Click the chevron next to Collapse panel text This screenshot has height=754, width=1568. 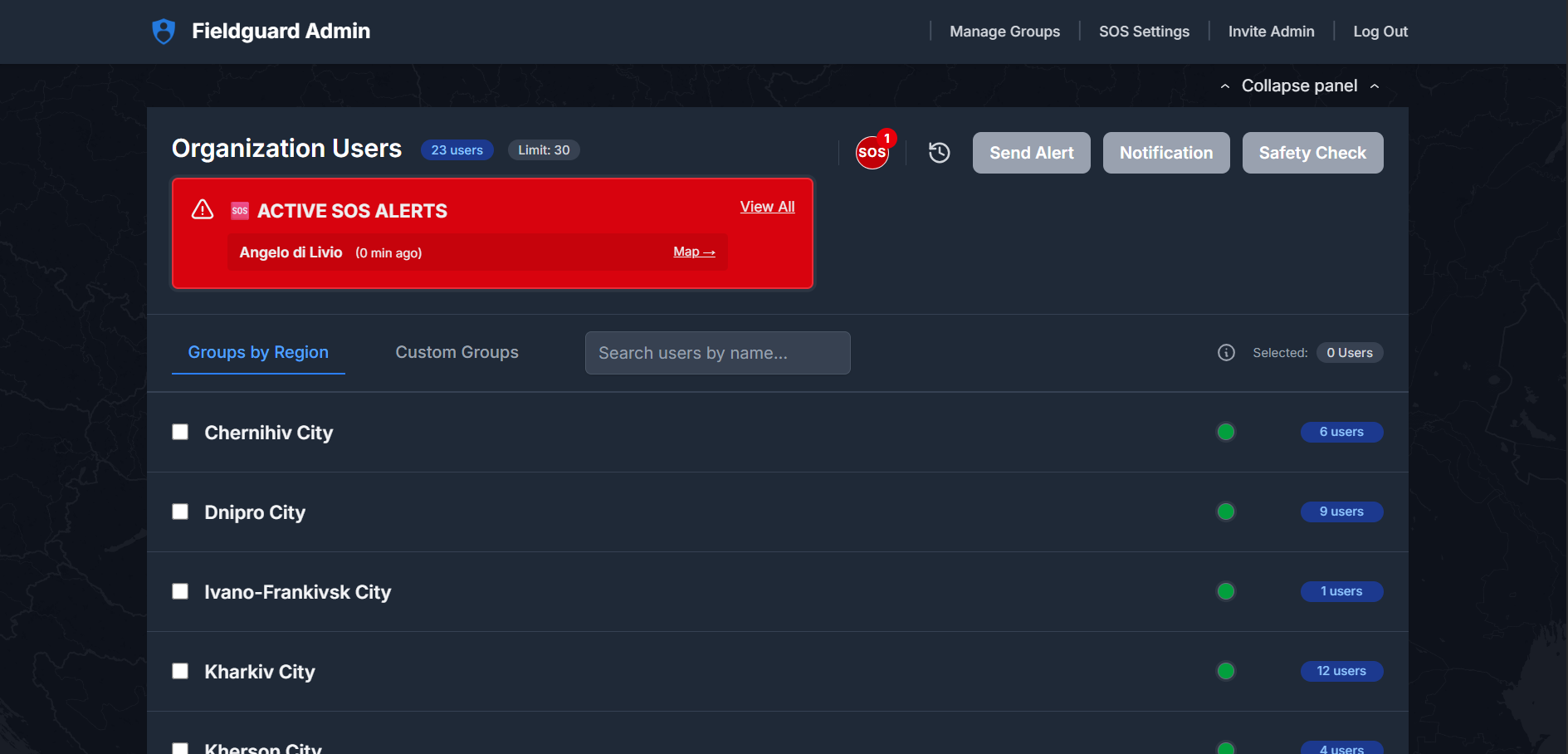tap(1226, 86)
